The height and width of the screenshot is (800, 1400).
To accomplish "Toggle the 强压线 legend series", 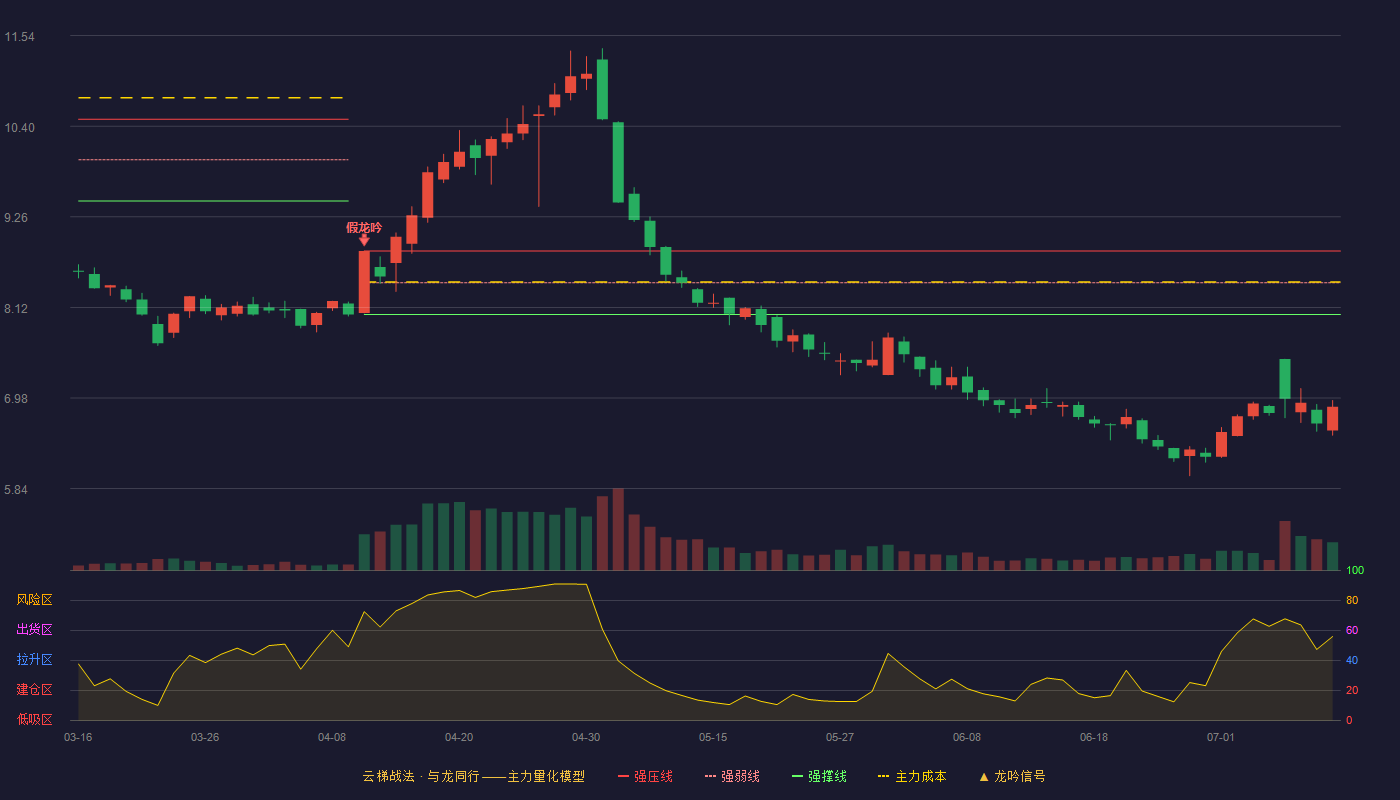I will point(645,776).
